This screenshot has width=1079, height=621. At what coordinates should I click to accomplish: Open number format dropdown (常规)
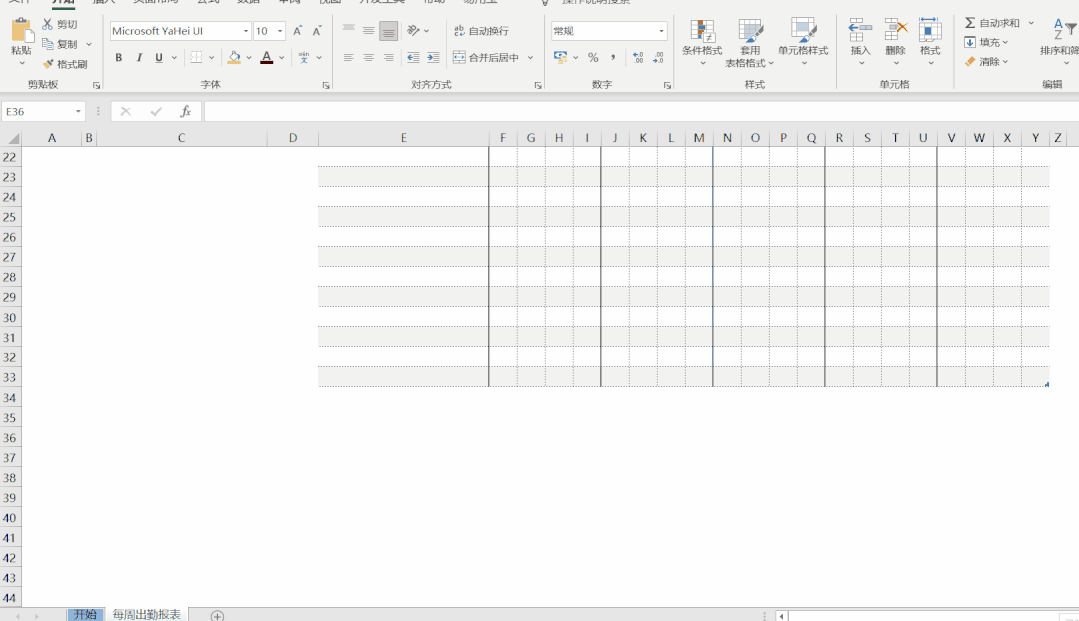click(661, 31)
